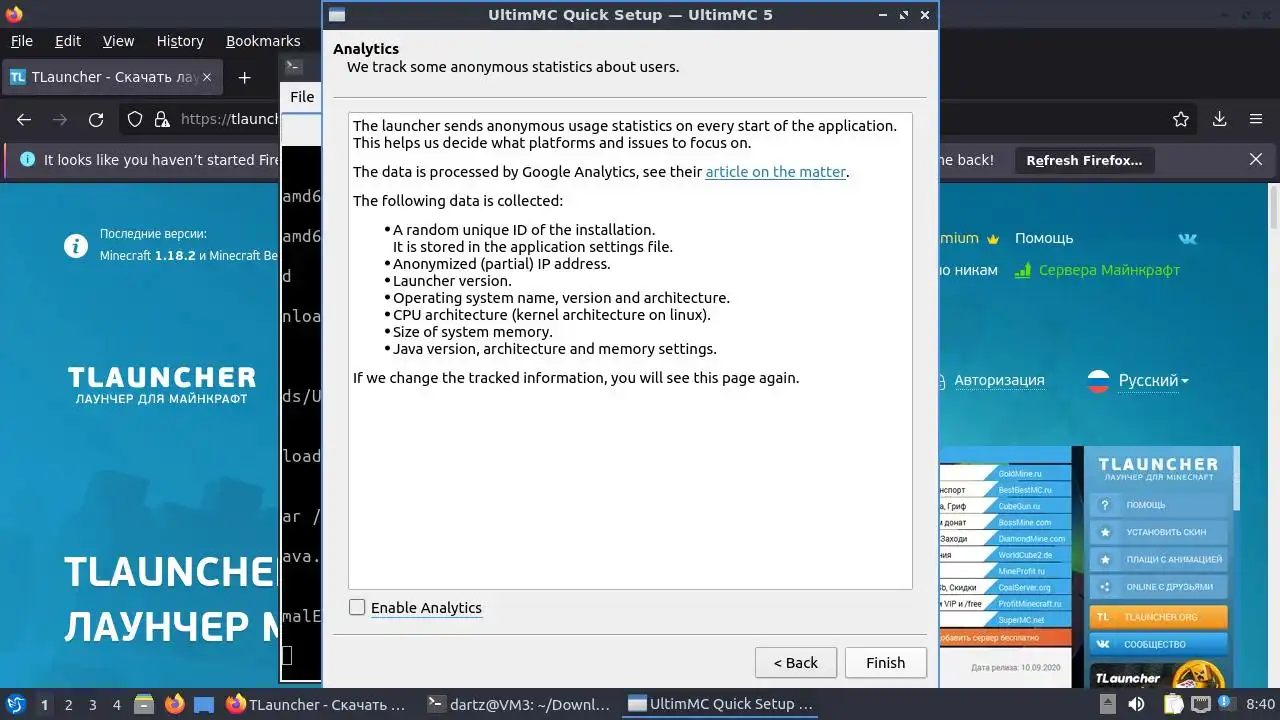Open file manager from taskbar launcher

click(x=143, y=704)
